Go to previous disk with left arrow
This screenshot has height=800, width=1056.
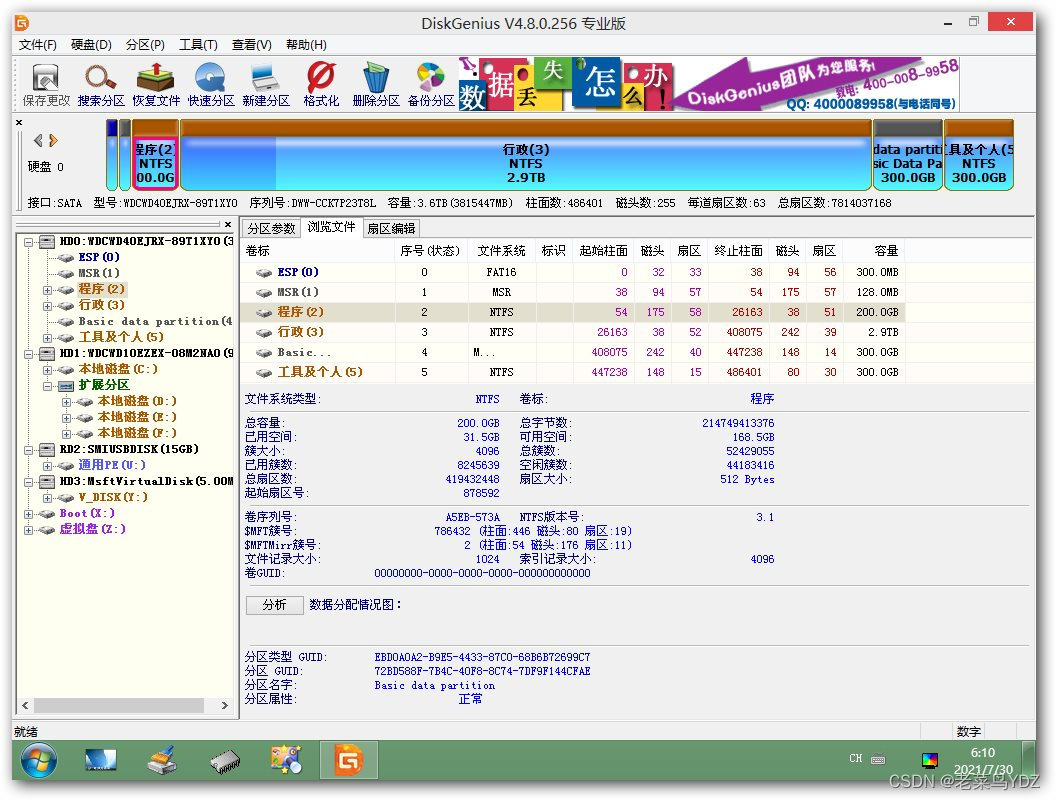38,140
